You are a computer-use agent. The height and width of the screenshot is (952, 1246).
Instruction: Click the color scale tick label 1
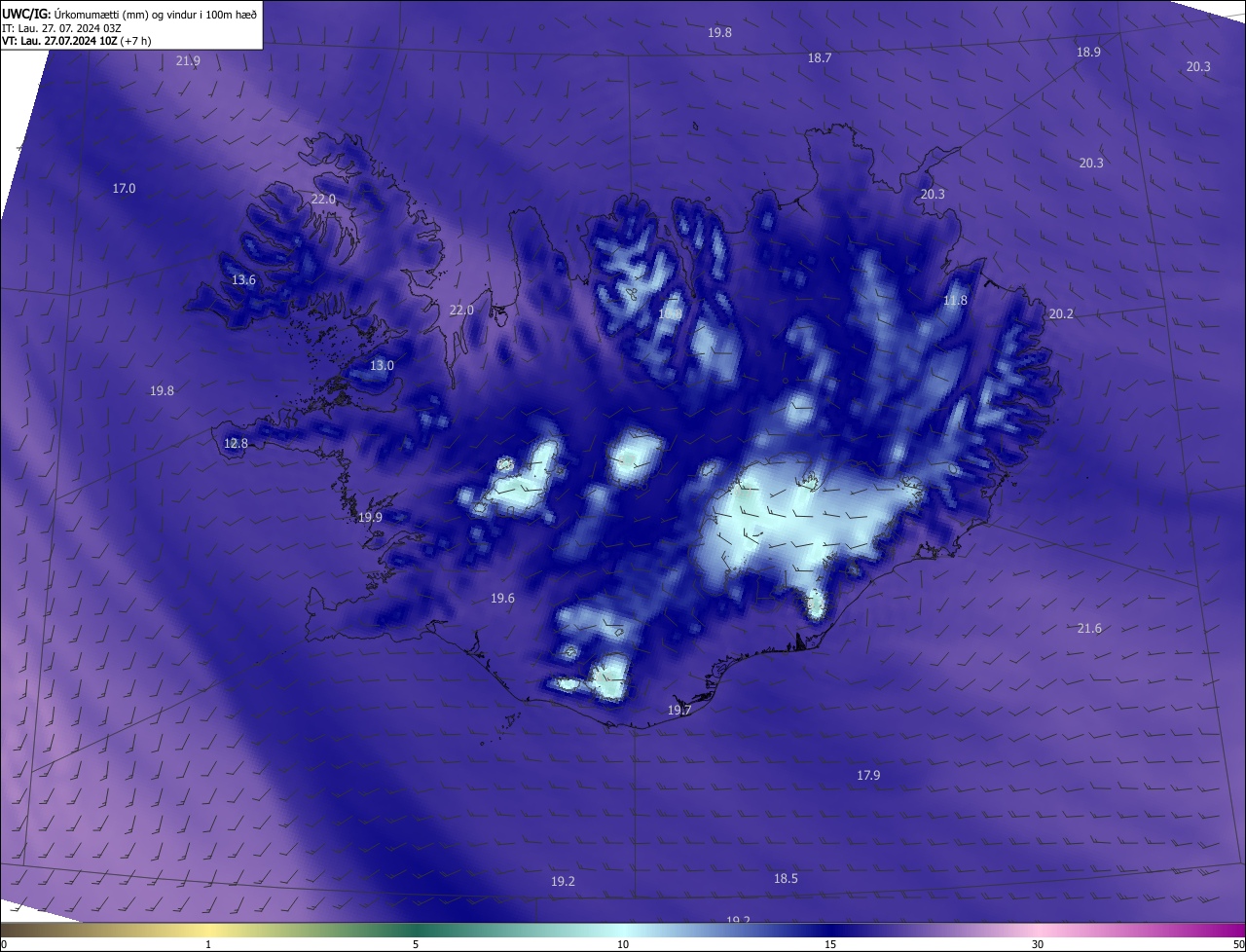208,944
